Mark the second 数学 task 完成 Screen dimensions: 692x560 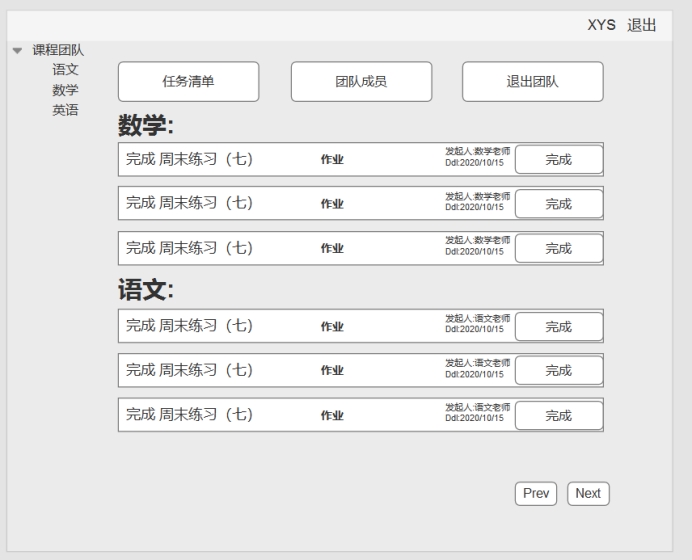pos(559,204)
